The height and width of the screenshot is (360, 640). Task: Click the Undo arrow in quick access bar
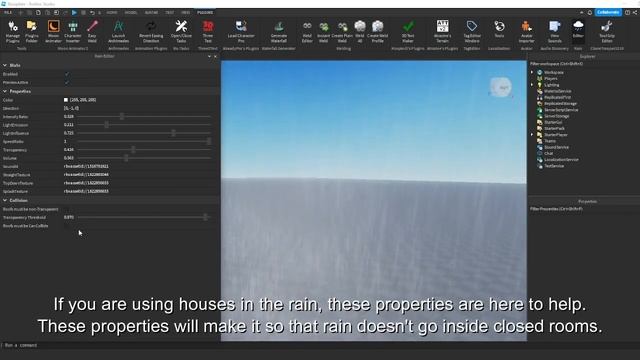pyautogui.click(x=92, y=13)
